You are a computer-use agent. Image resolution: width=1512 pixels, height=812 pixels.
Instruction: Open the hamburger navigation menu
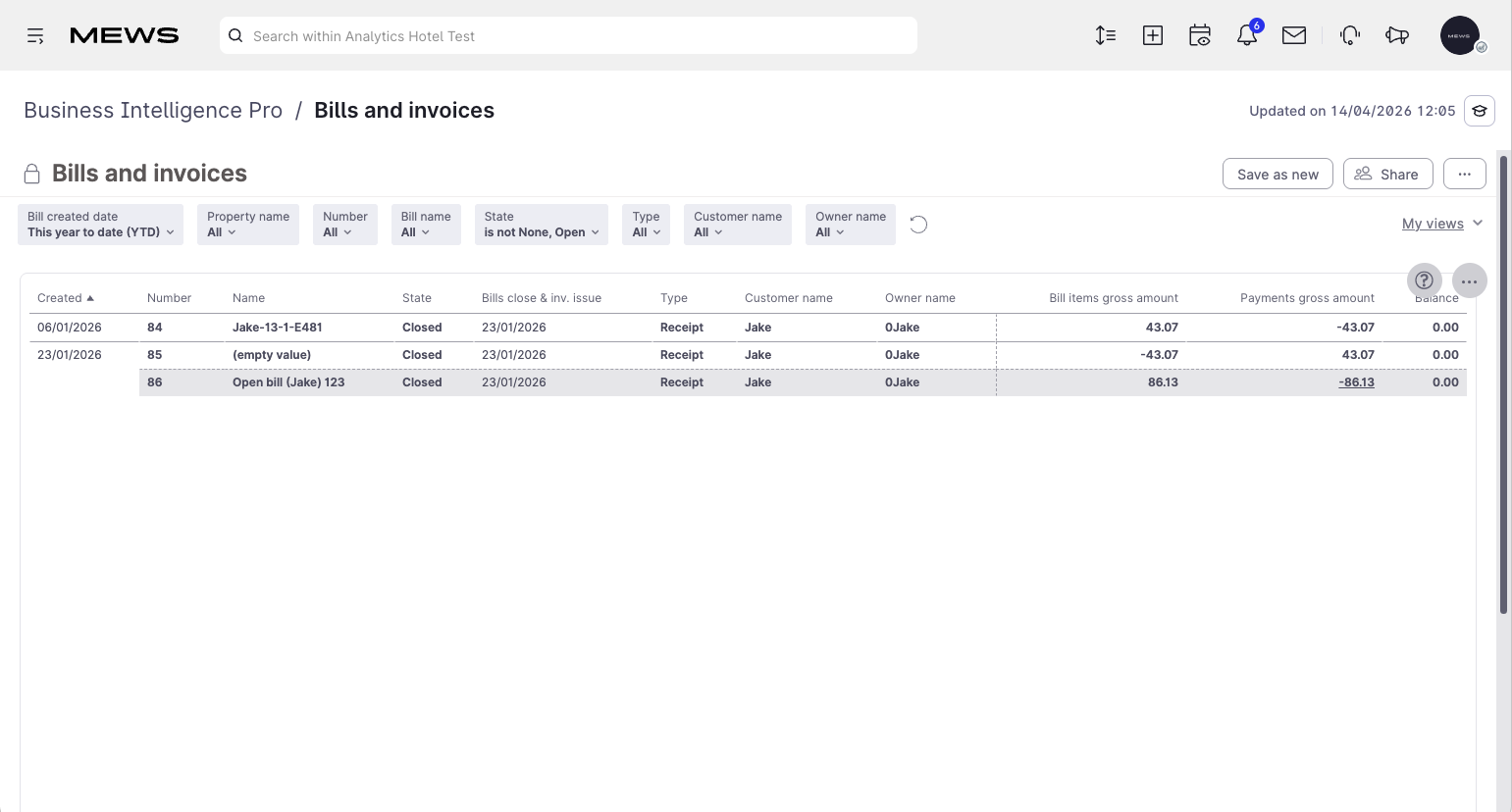point(35,36)
